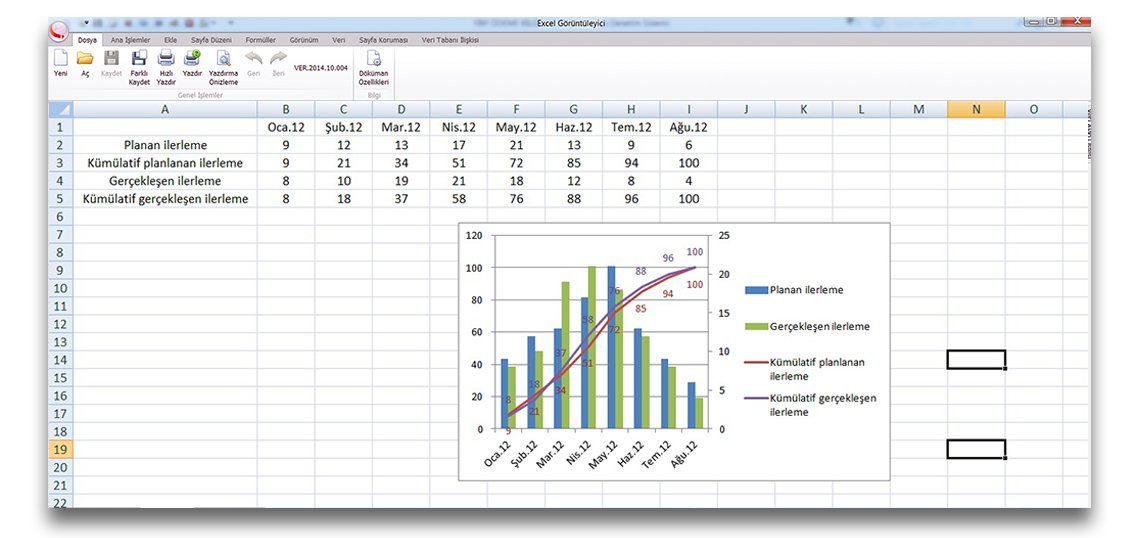Click the Yazdır print icon

pos(192,60)
